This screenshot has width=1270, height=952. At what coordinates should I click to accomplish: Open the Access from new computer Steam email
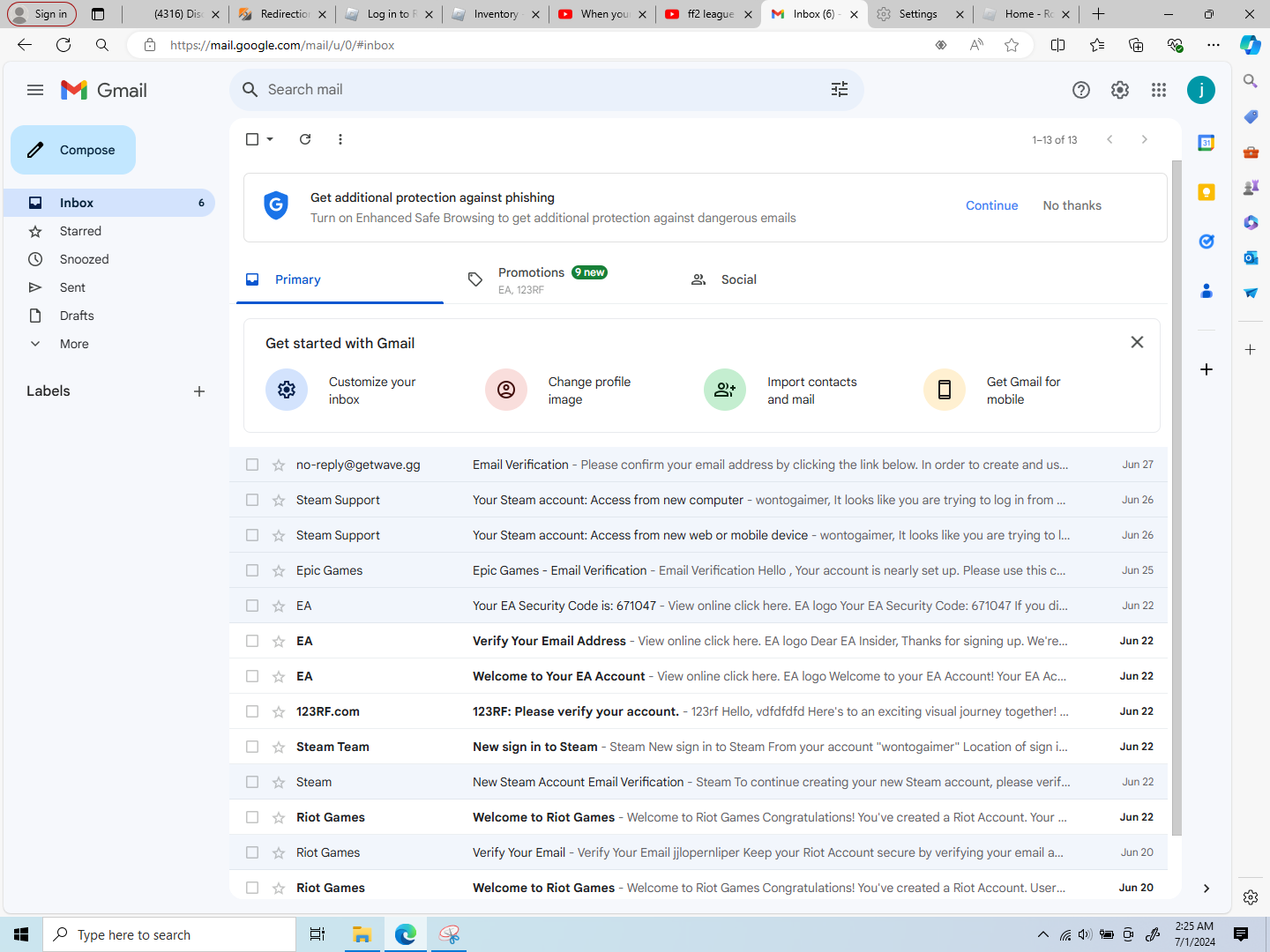point(698,500)
